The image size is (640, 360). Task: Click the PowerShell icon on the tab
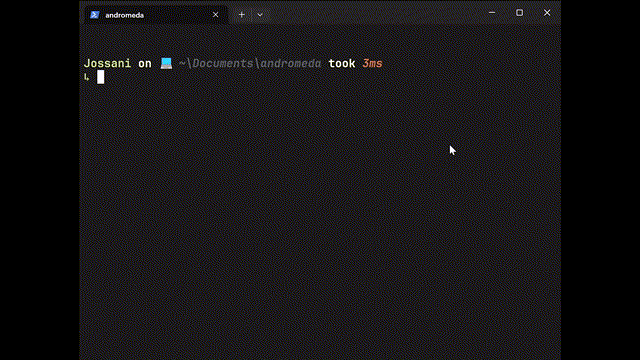[95, 15]
